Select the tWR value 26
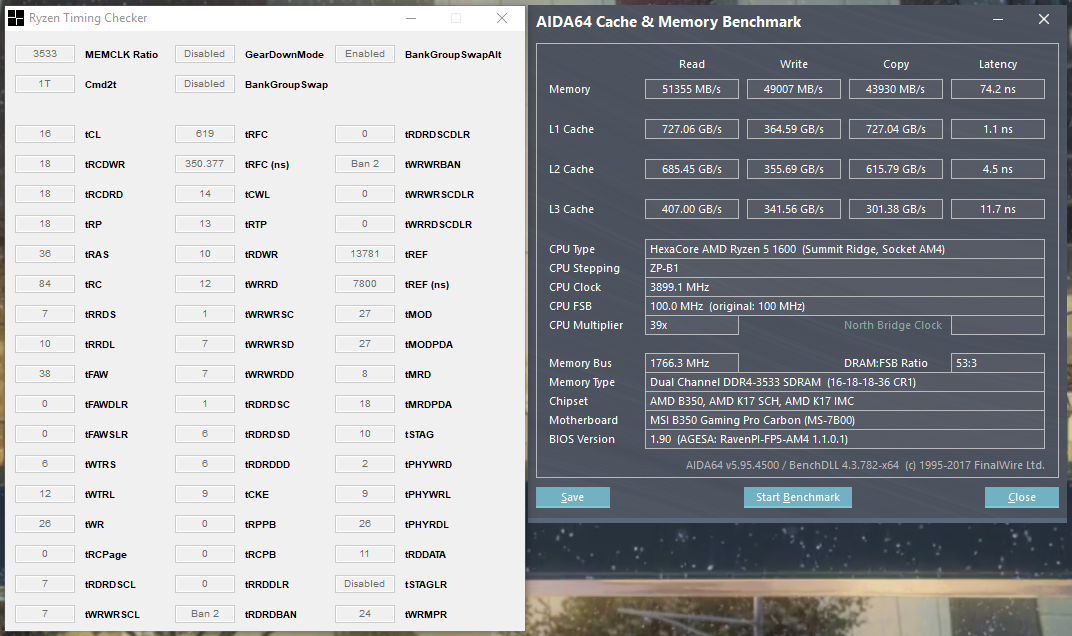1072x636 pixels. pos(45,524)
